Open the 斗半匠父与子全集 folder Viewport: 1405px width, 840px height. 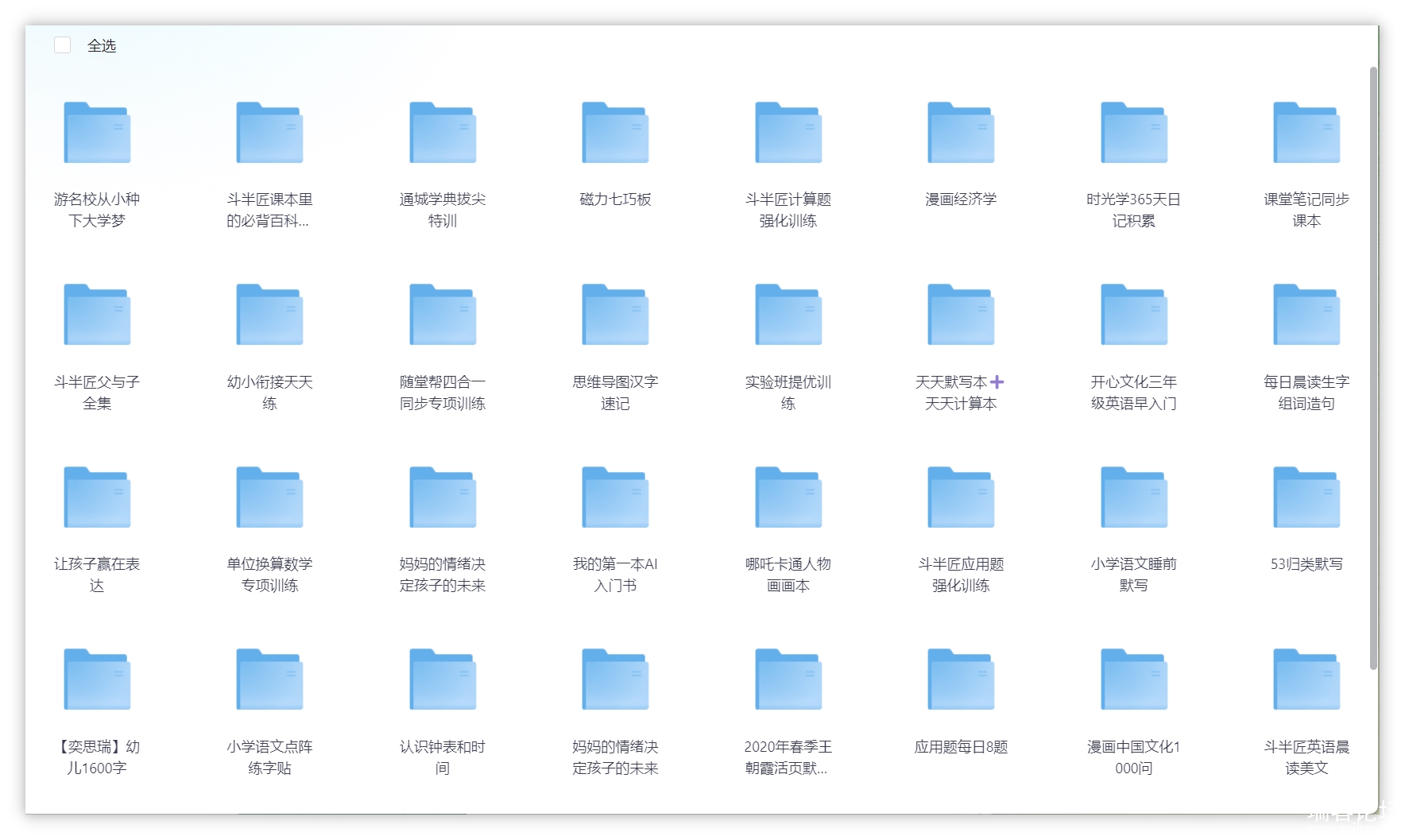click(x=97, y=315)
